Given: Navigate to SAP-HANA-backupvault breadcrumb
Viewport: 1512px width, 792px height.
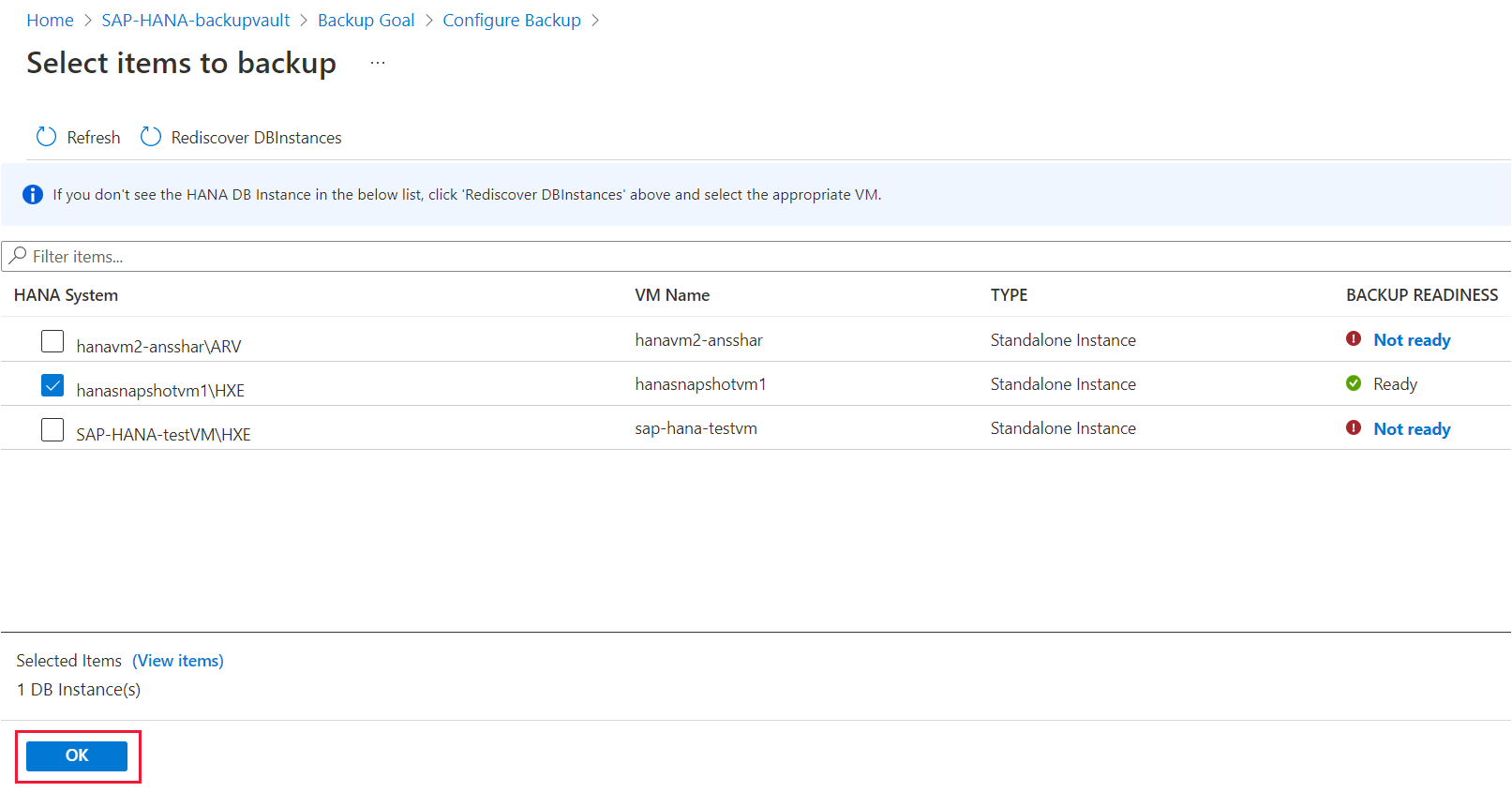Looking at the screenshot, I should [195, 21].
